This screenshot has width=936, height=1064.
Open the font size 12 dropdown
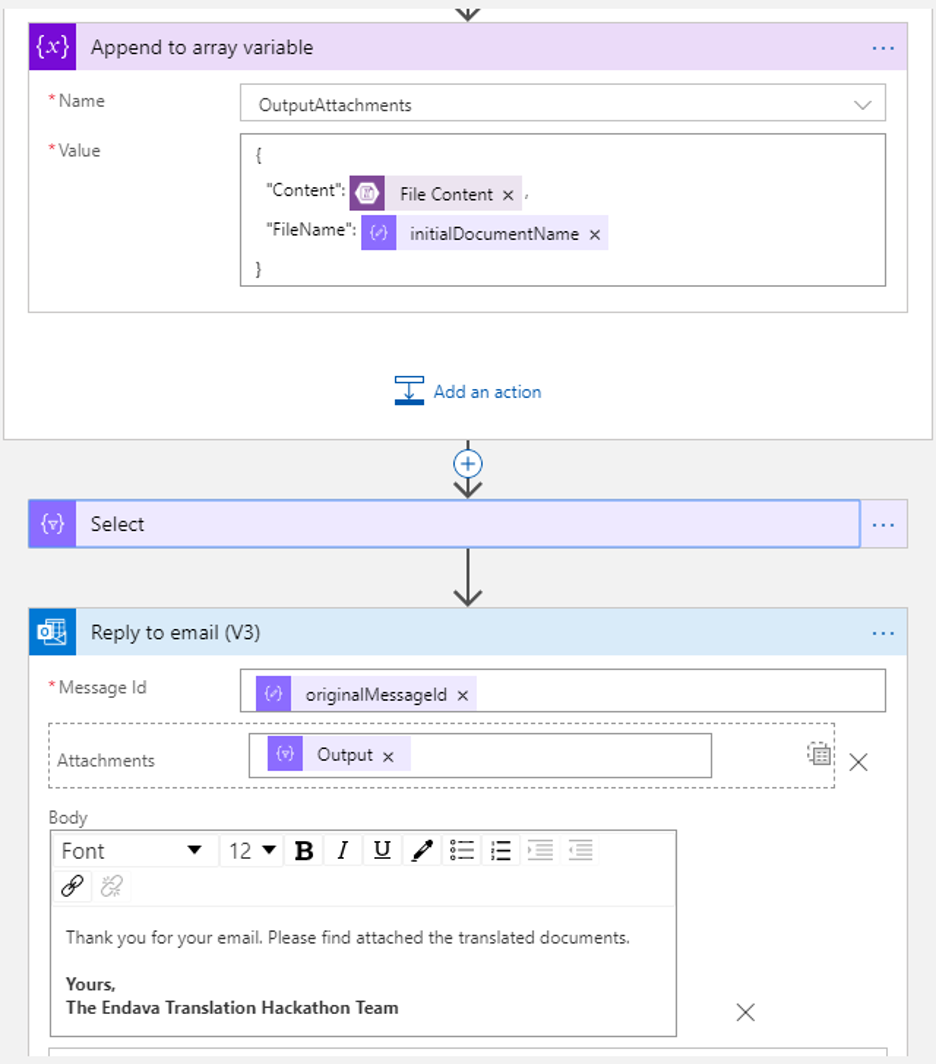click(x=252, y=850)
